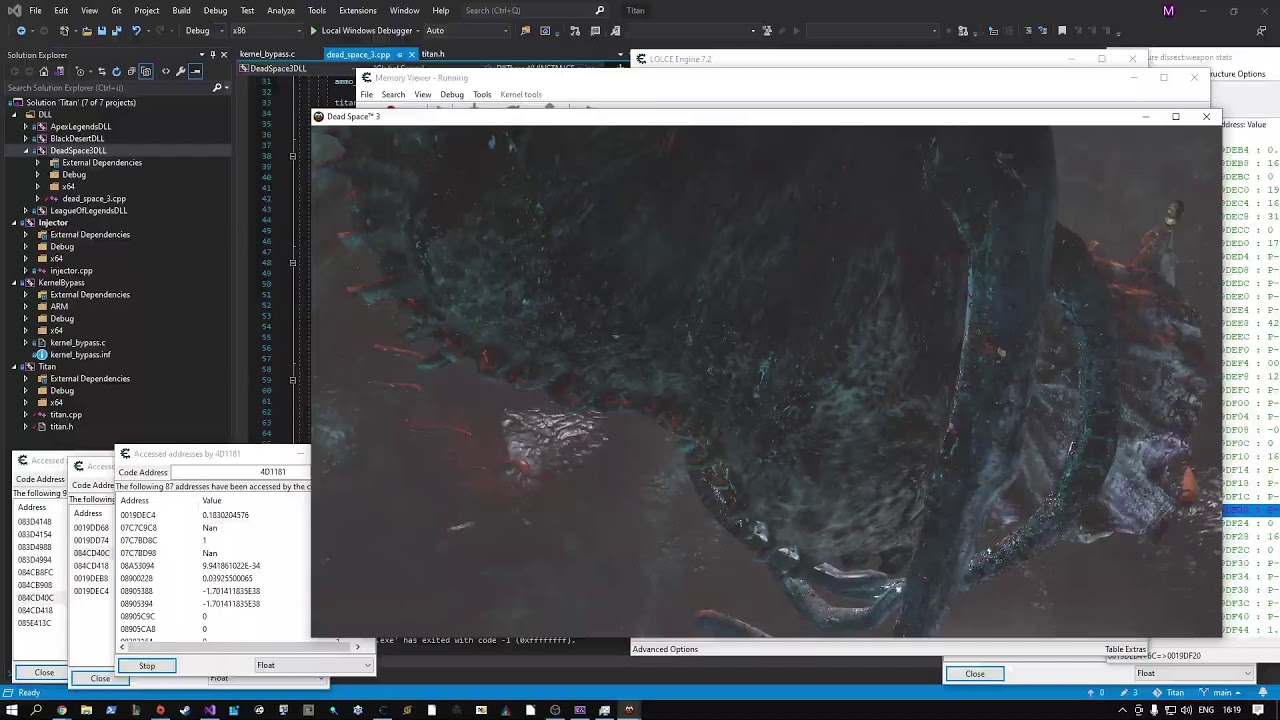Screen dimensions: 1280x720
Task: Open the Analyze menu
Action: point(280,10)
